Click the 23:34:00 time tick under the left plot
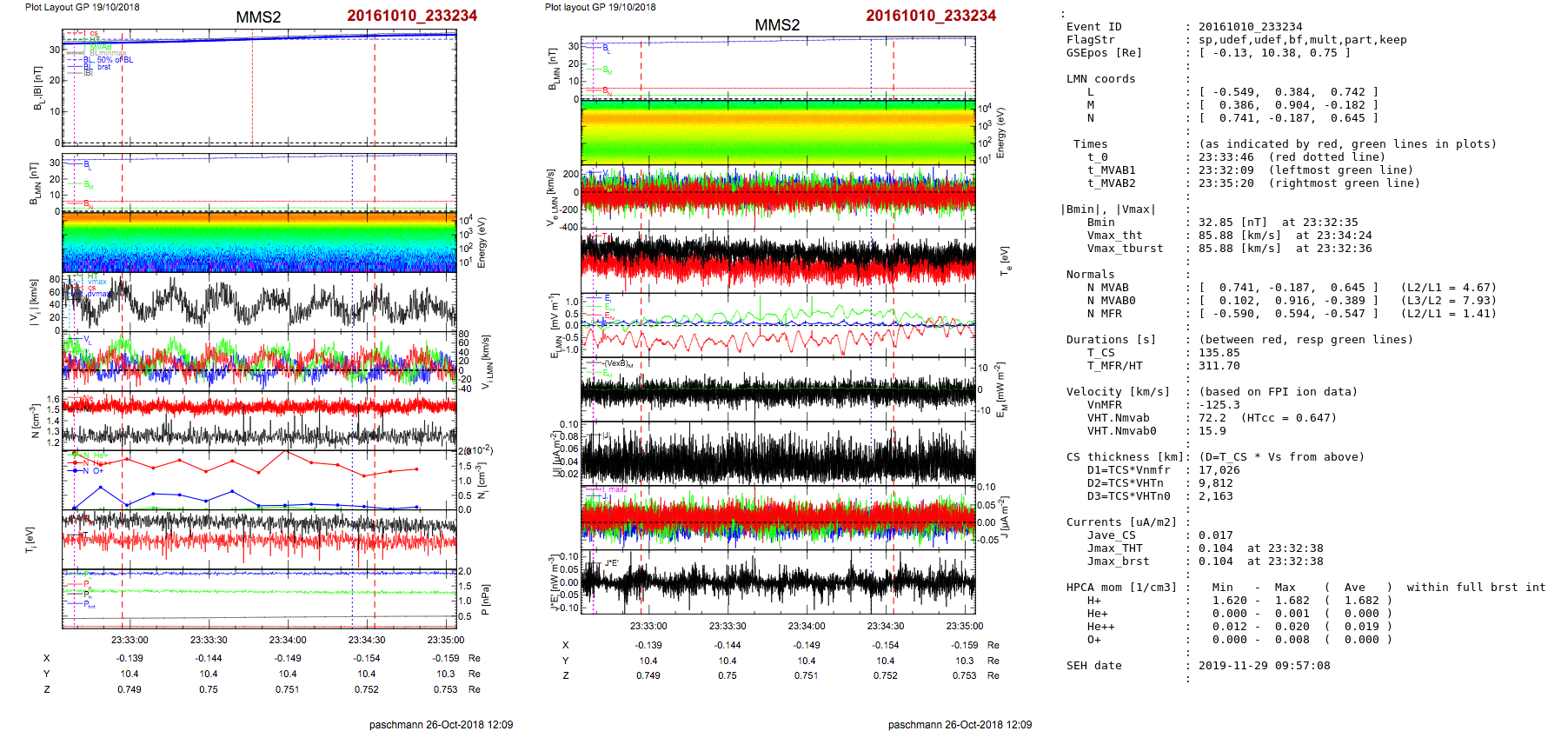Viewport: 1568px width, 731px height. 288,640
